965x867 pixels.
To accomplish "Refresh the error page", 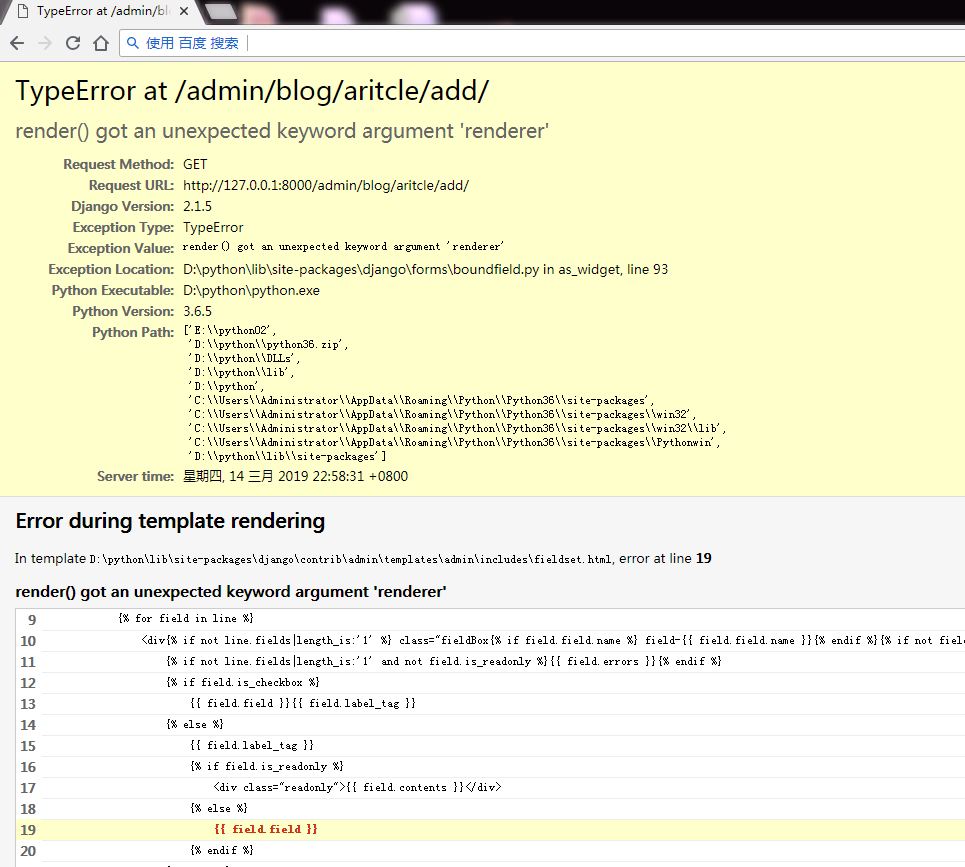I will tap(72, 43).
